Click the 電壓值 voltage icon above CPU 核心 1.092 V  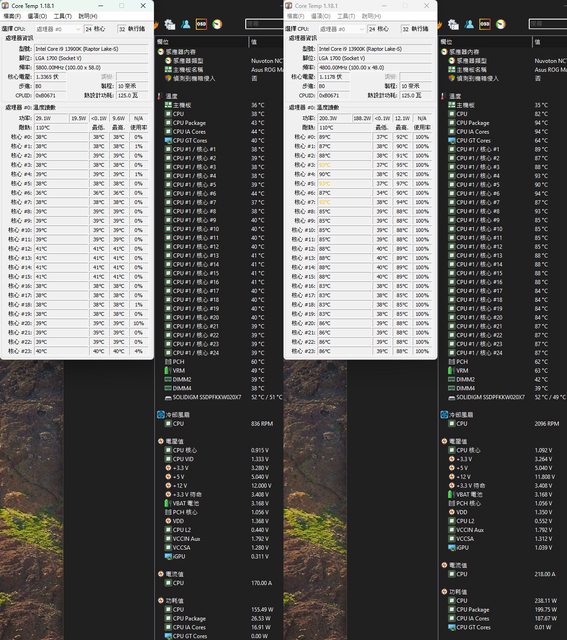pyautogui.click(x=444, y=441)
